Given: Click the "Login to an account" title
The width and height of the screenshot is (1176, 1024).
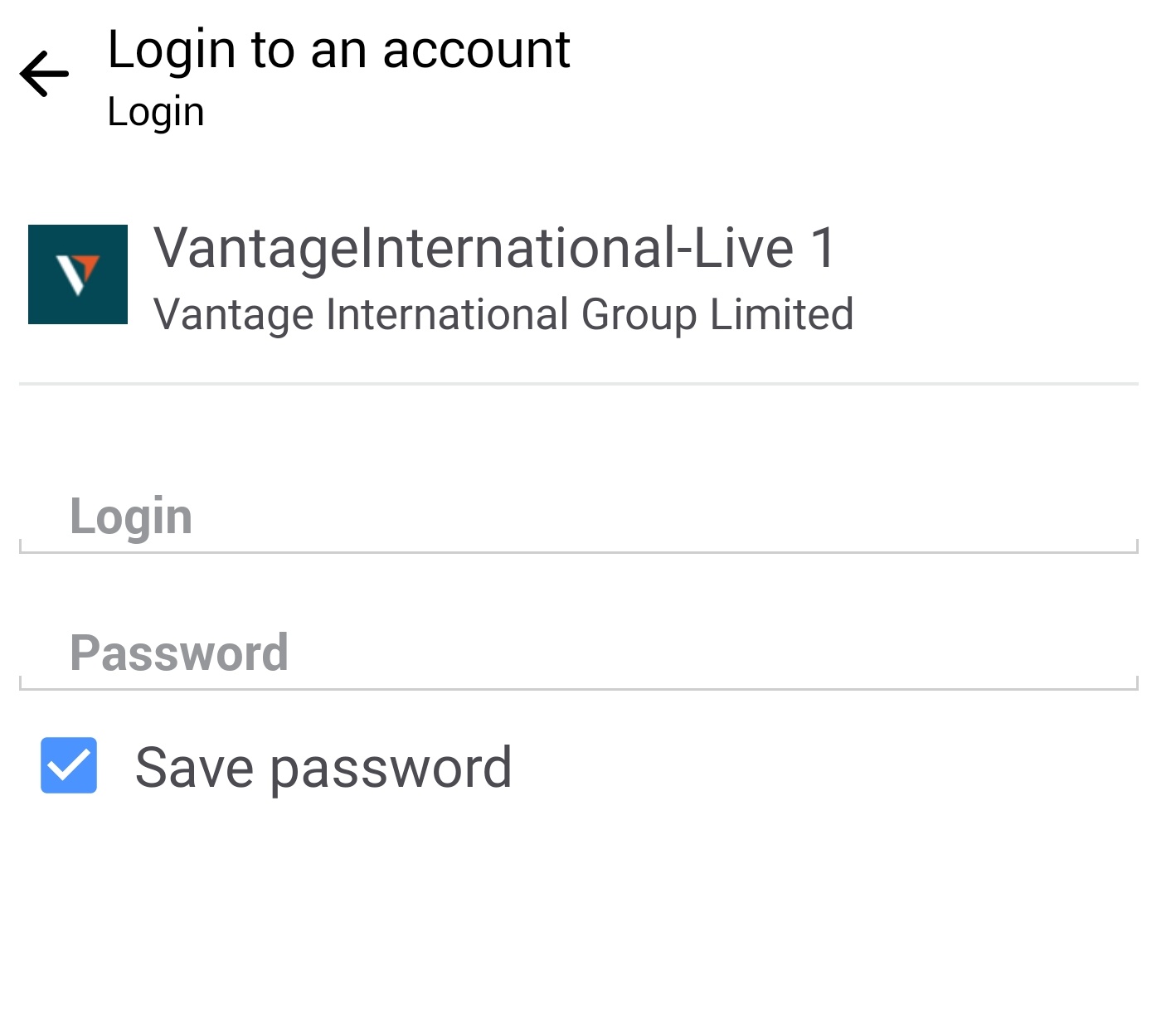Looking at the screenshot, I should [x=338, y=50].
